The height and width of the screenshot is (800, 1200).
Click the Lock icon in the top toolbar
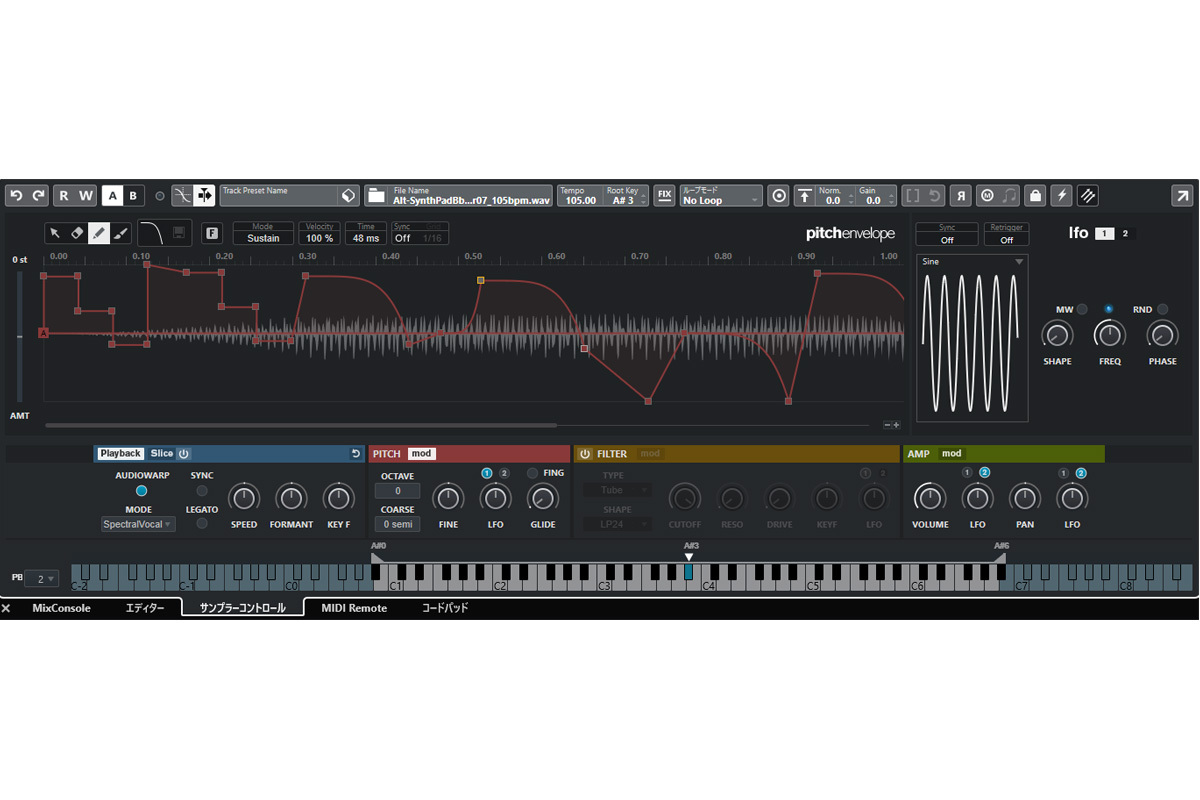pos(1035,195)
